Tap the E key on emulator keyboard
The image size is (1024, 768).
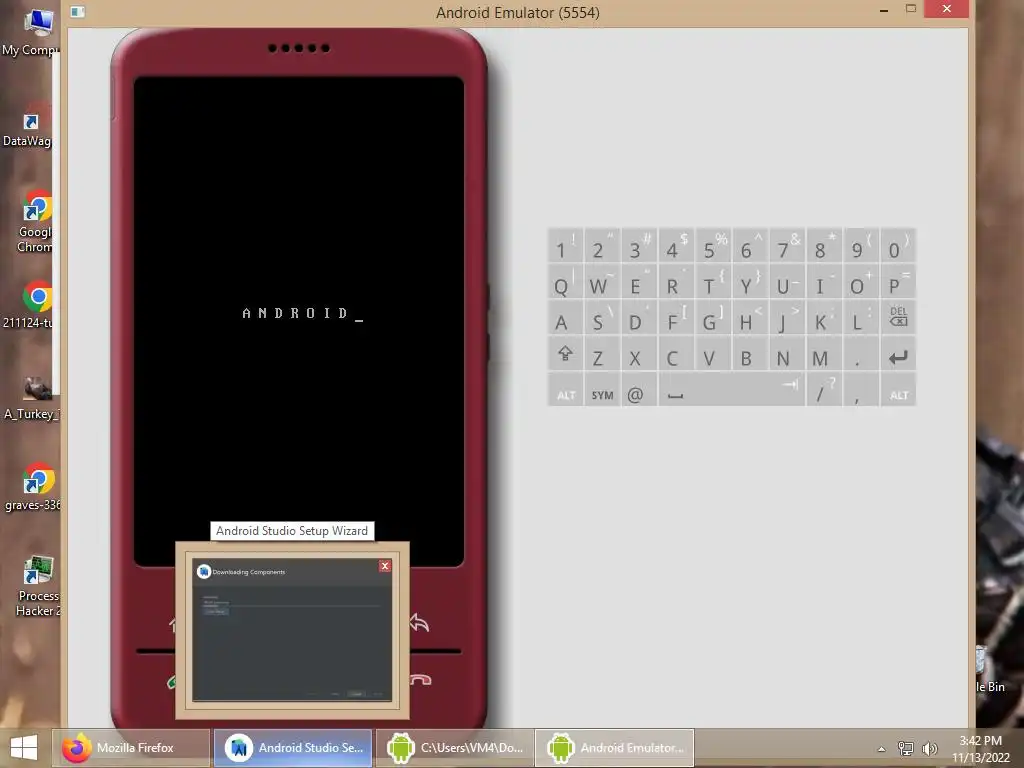coord(639,282)
